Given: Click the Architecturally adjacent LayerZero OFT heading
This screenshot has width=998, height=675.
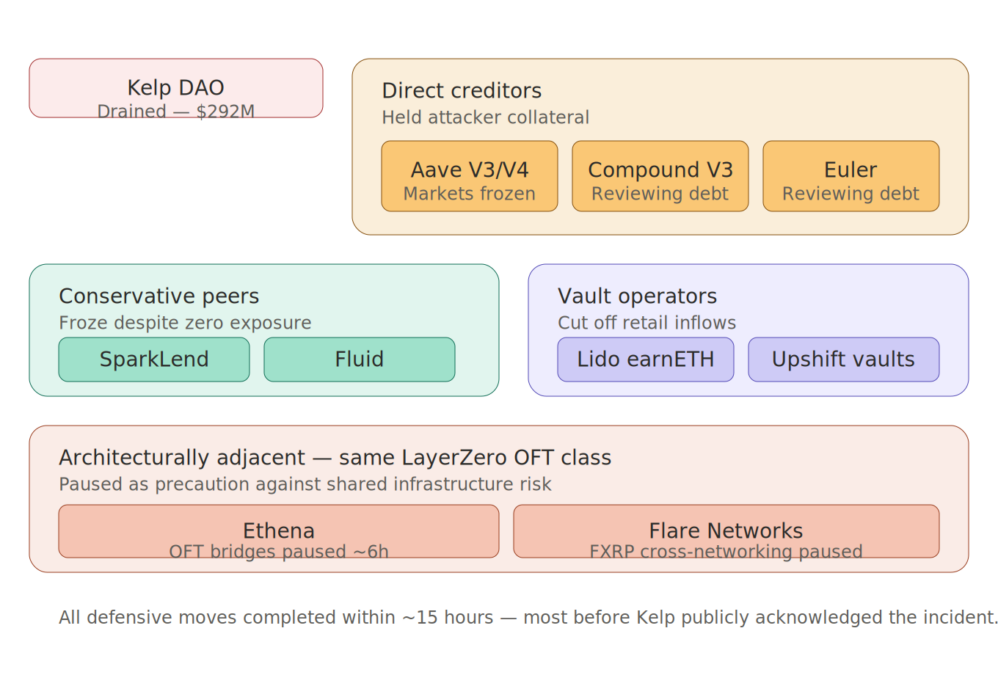Looking at the screenshot, I should point(334,458).
